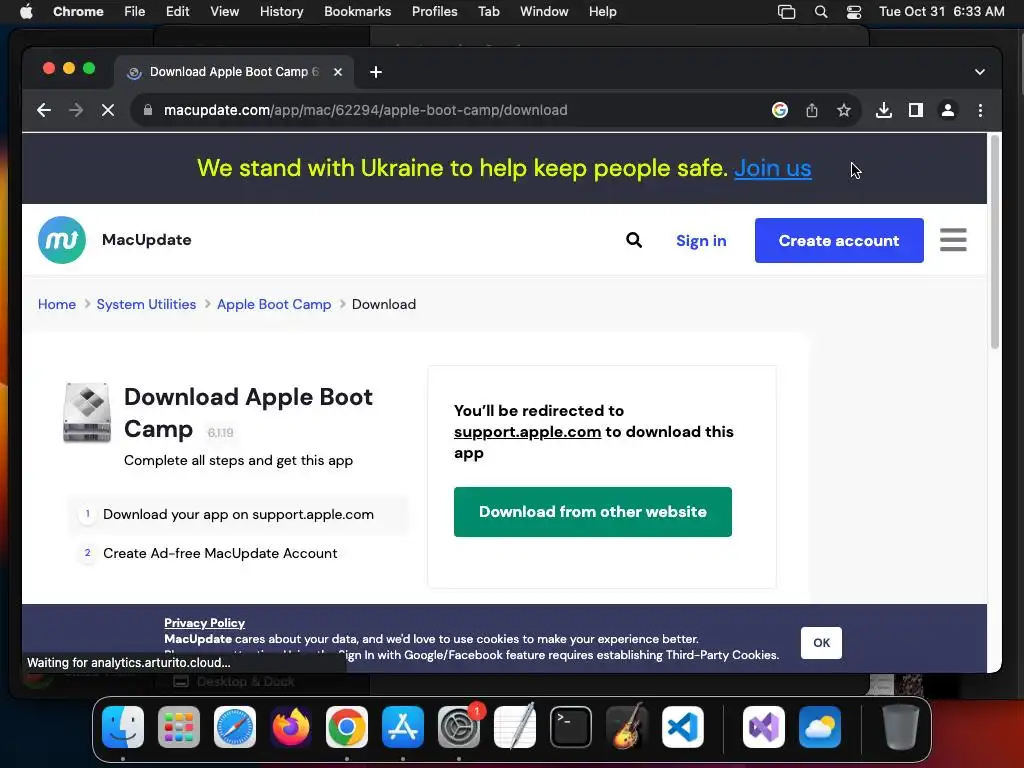Expand the tab search chevron

coord(980,72)
